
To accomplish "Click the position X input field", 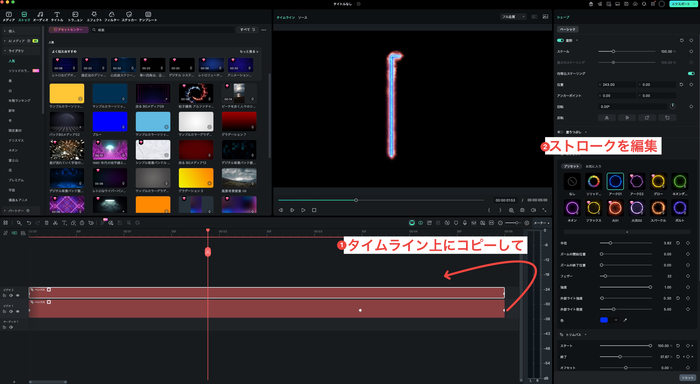I will click(617, 84).
